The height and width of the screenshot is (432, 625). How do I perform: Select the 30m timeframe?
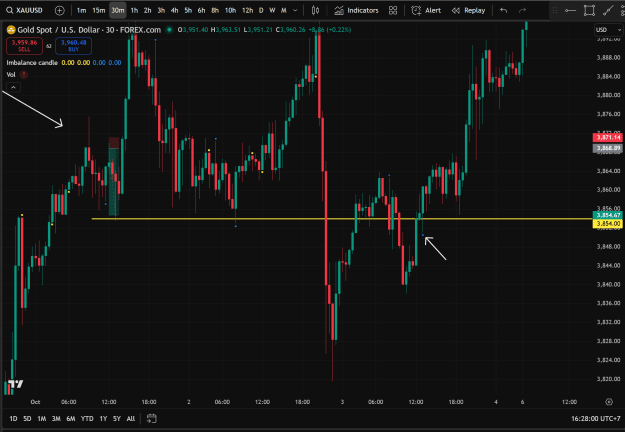pyautogui.click(x=118, y=10)
